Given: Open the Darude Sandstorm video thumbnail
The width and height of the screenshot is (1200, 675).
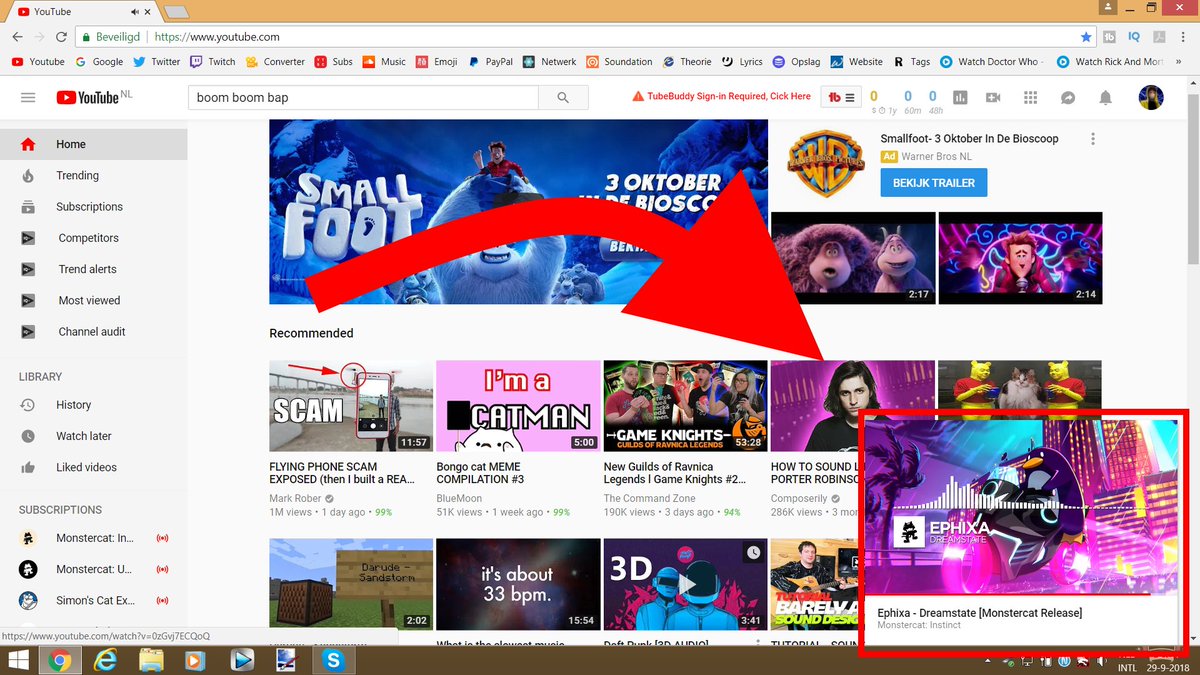Looking at the screenshot, I should point(351,585).
